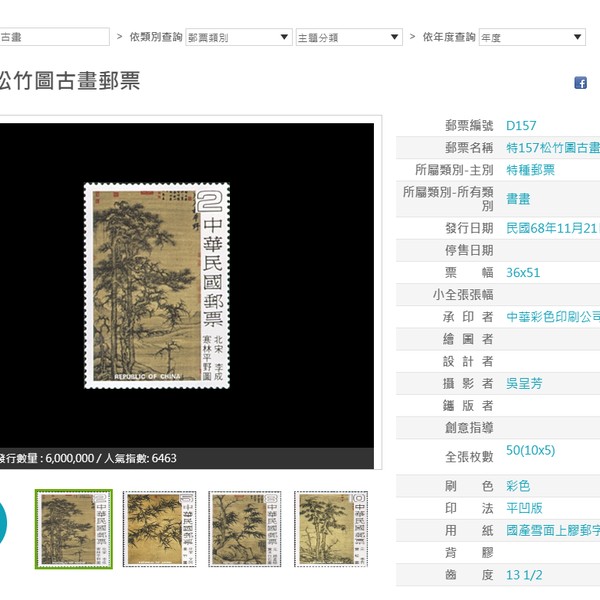Click print color value 彩色
600x600 pixels.
[518, 486]
